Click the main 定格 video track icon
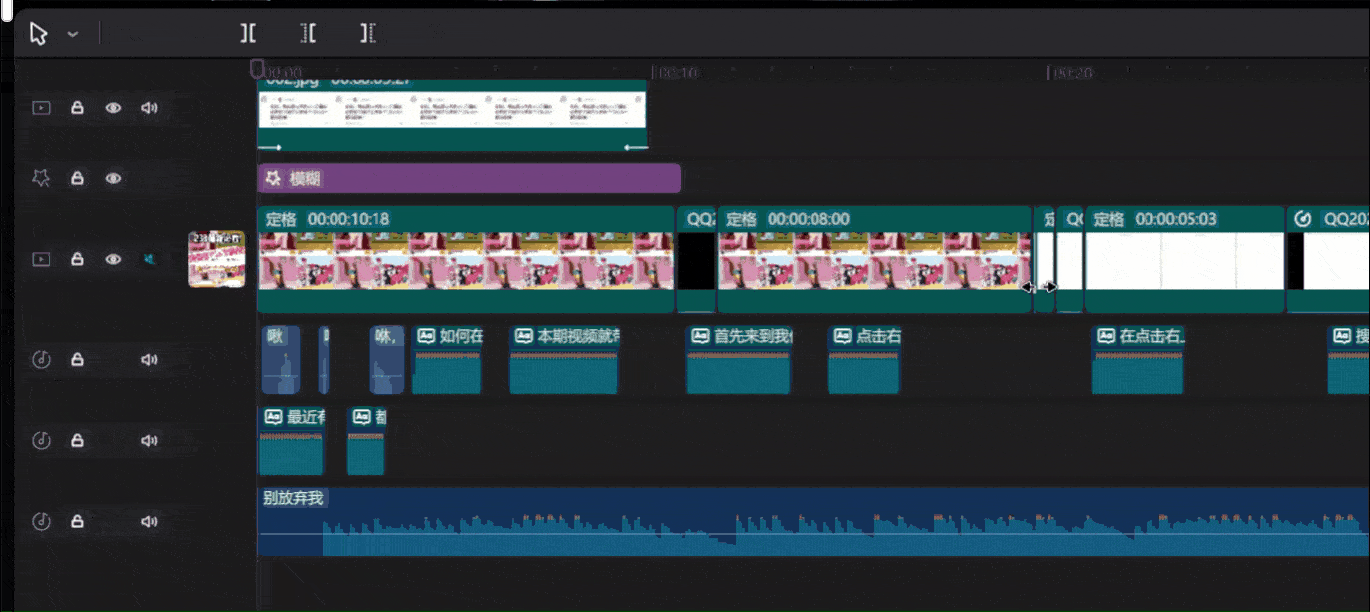Image resolution: width=1370 pixels, height=612 pixels. tap(41, 259)
